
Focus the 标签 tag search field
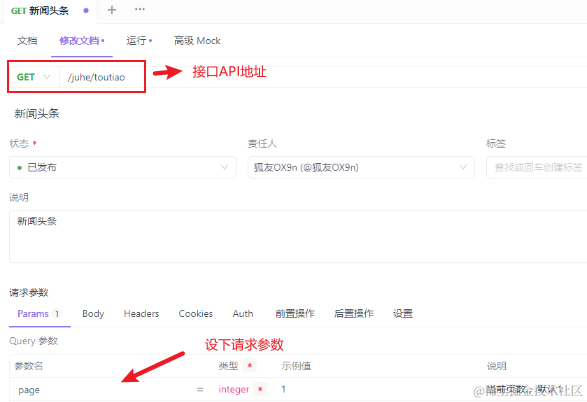coord(537,167)
